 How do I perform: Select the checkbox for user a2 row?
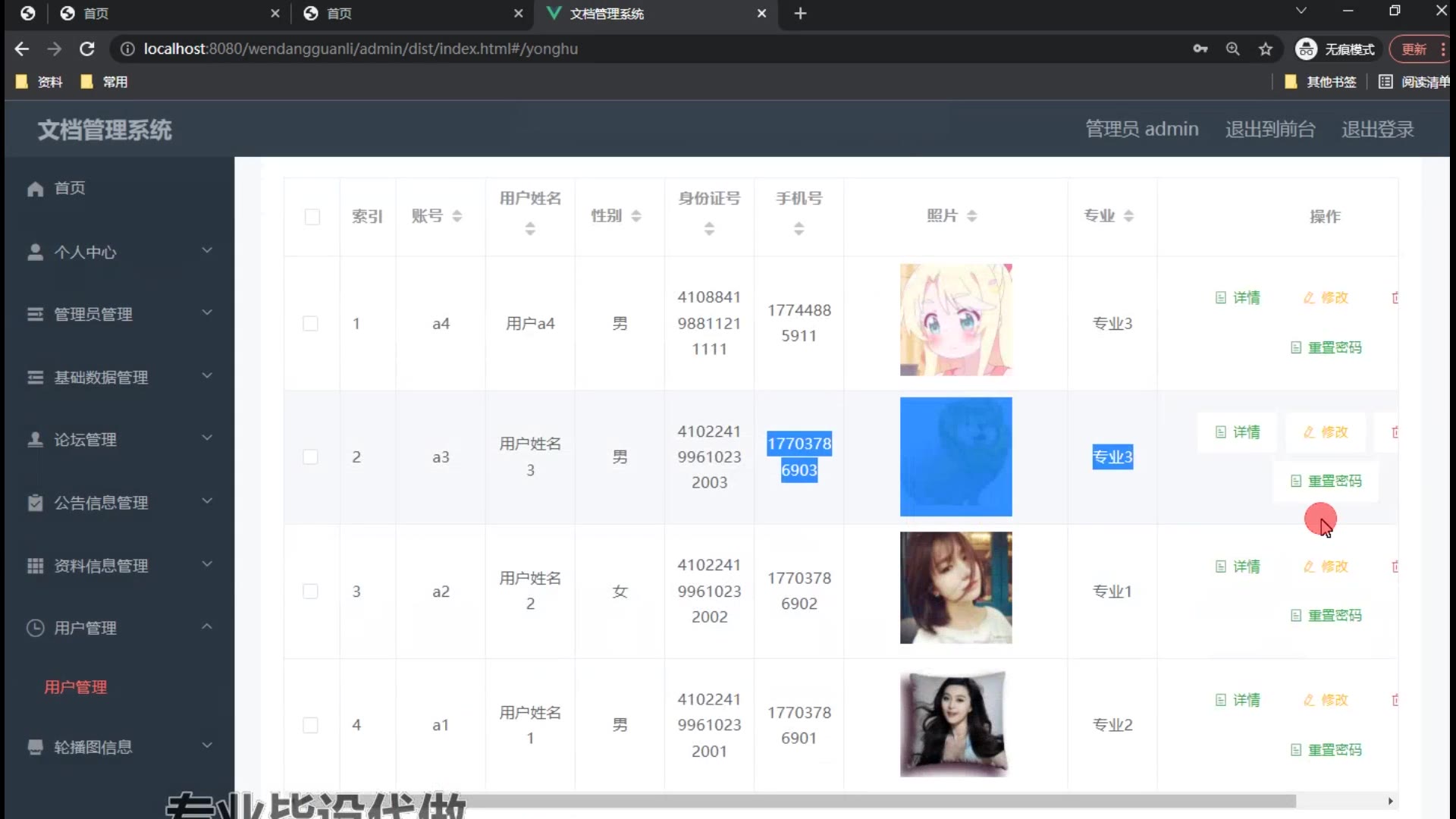310,591
